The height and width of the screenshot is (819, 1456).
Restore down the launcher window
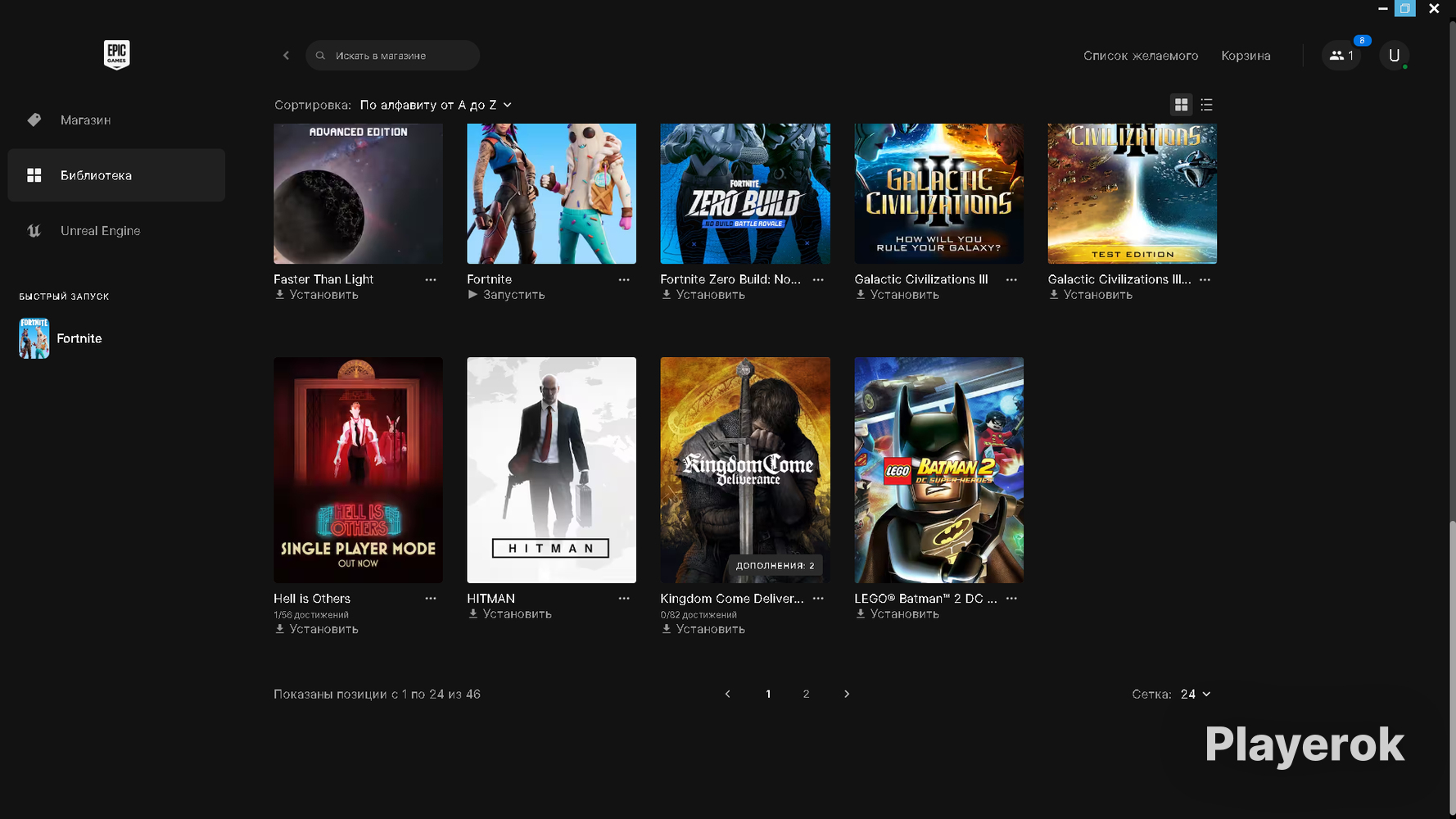point(1405,8)
